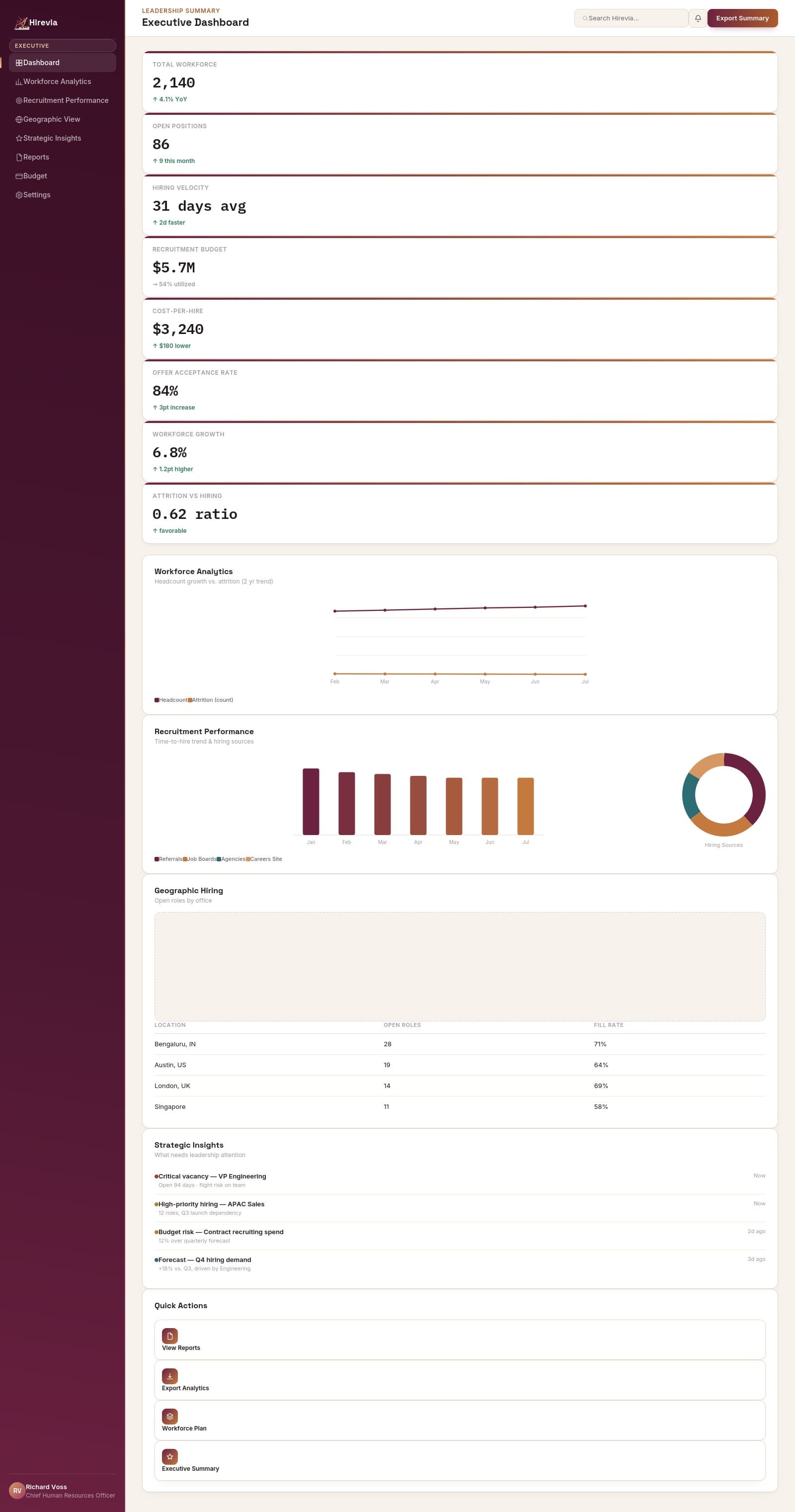Click the Agencies legend swatch

pyautogui.click(x=219, y=859)
